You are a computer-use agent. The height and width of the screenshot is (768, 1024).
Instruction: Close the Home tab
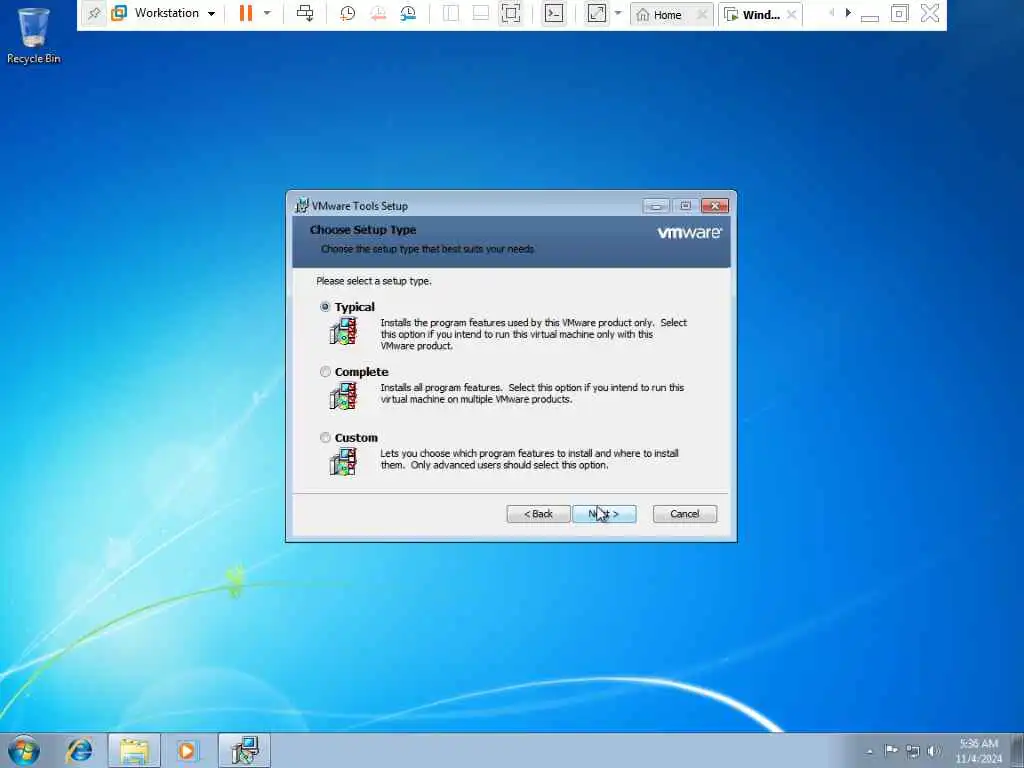[x=702, y=14]
